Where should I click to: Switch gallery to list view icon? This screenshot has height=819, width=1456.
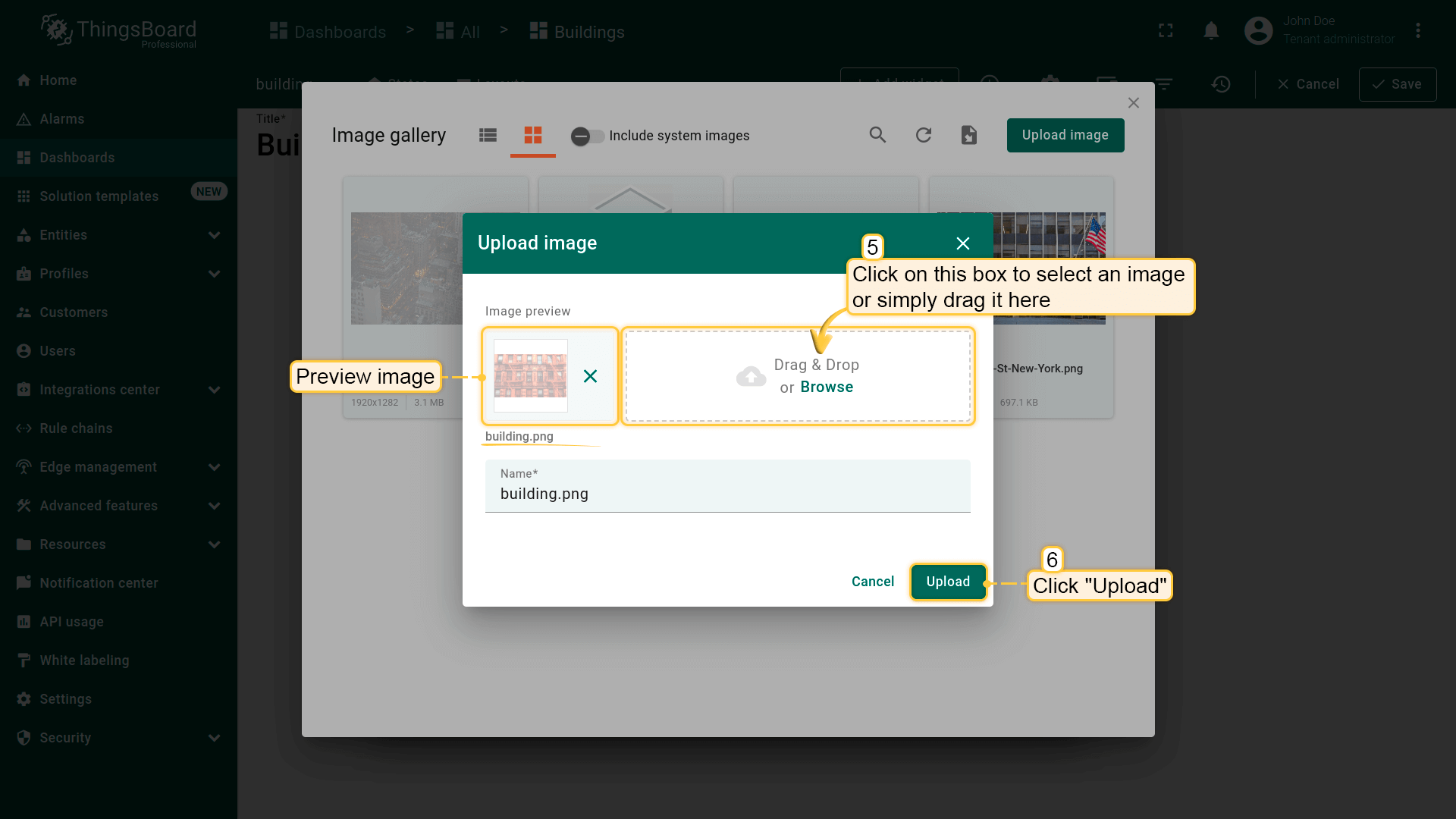click(488, 135)
